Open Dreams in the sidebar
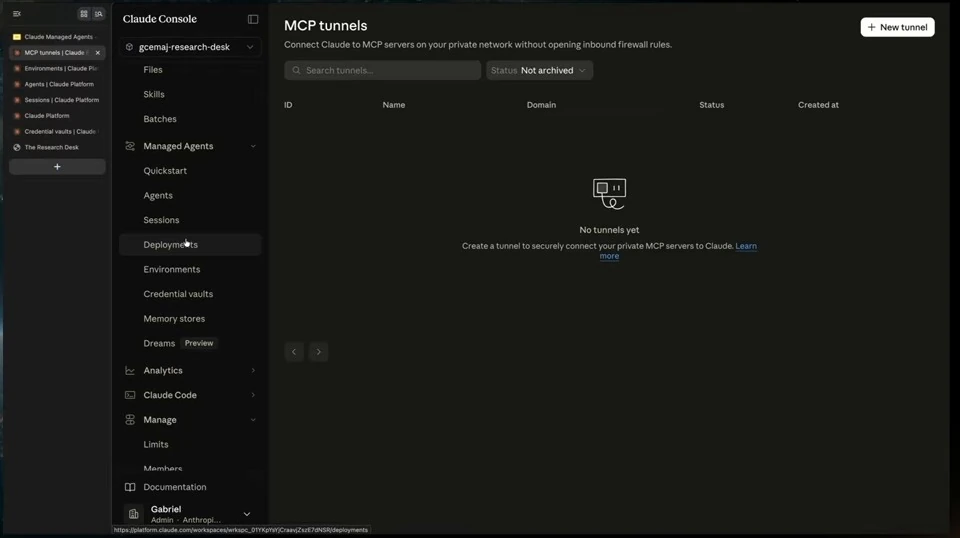 coord(159,343)
